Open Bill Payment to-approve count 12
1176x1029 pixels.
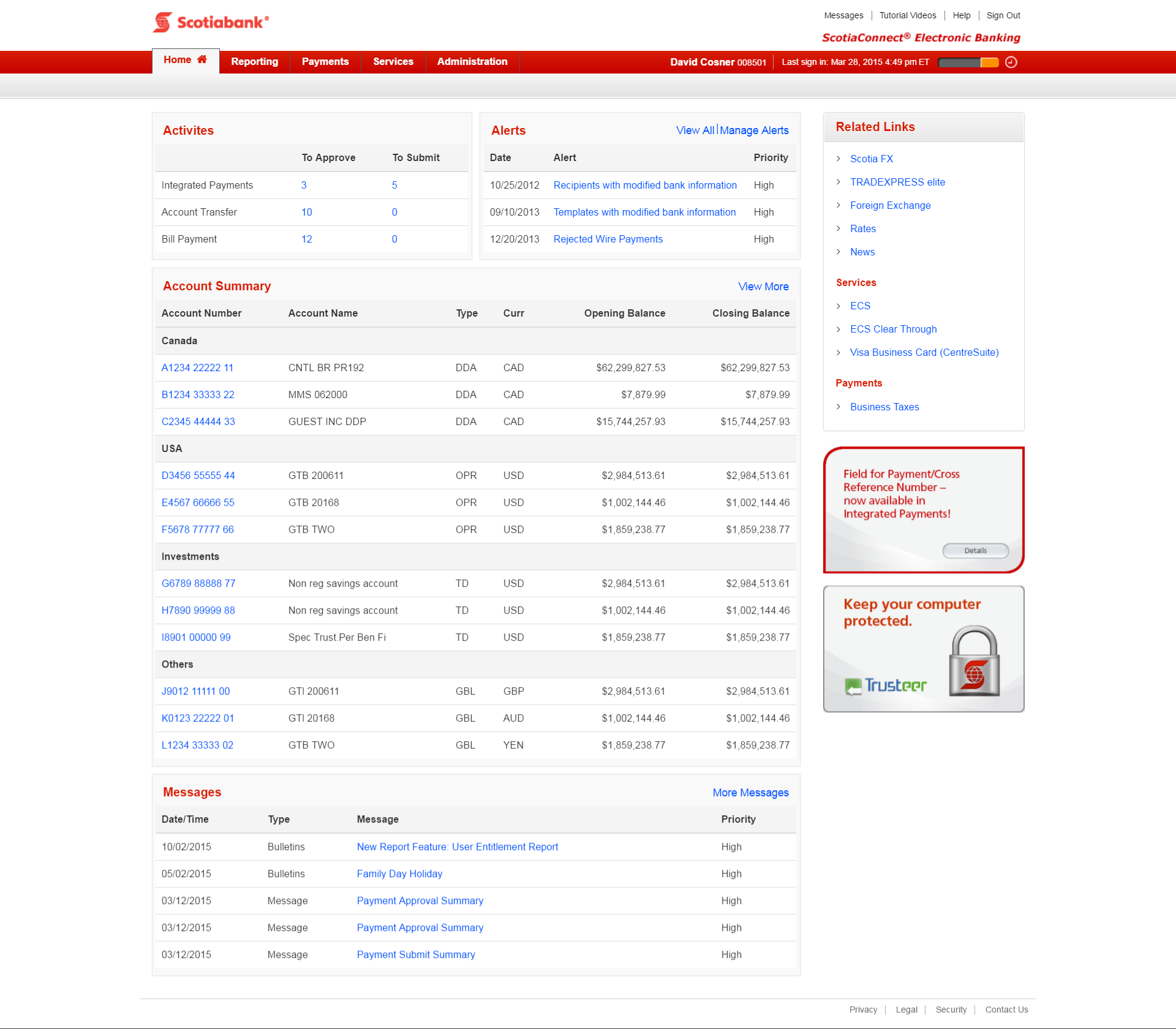306,239
